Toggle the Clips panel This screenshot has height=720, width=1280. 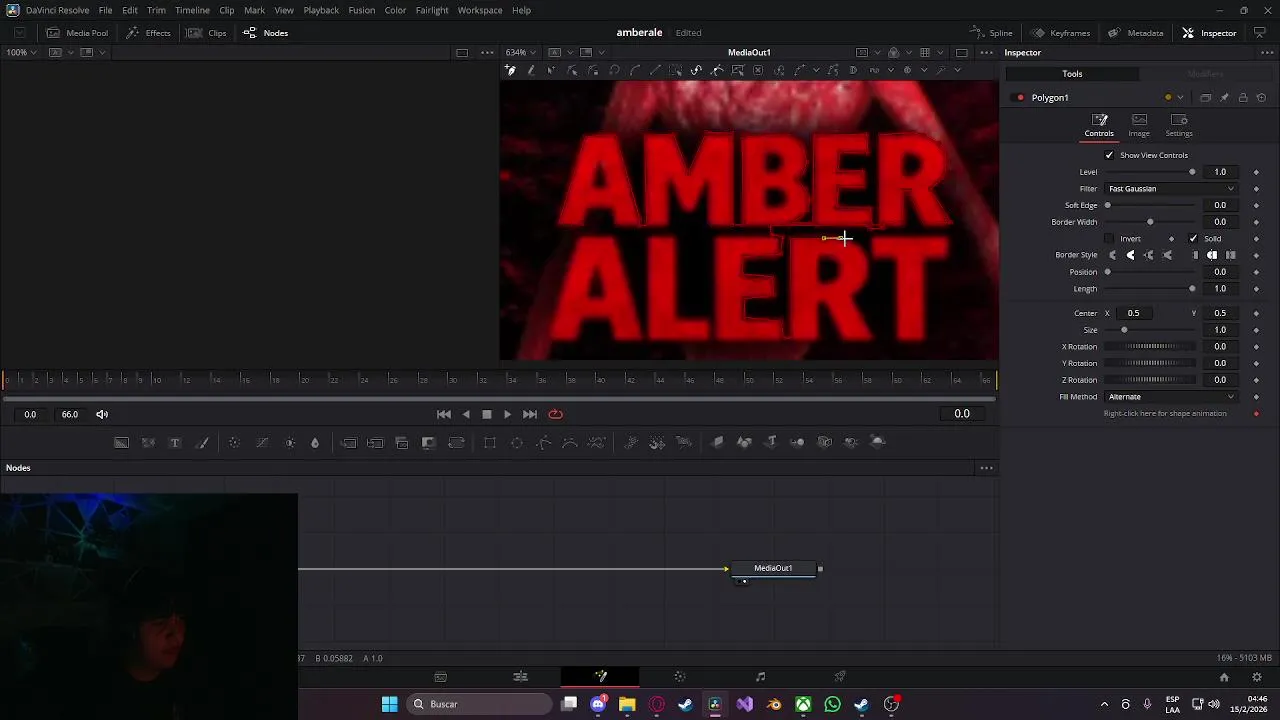point(208,33)
